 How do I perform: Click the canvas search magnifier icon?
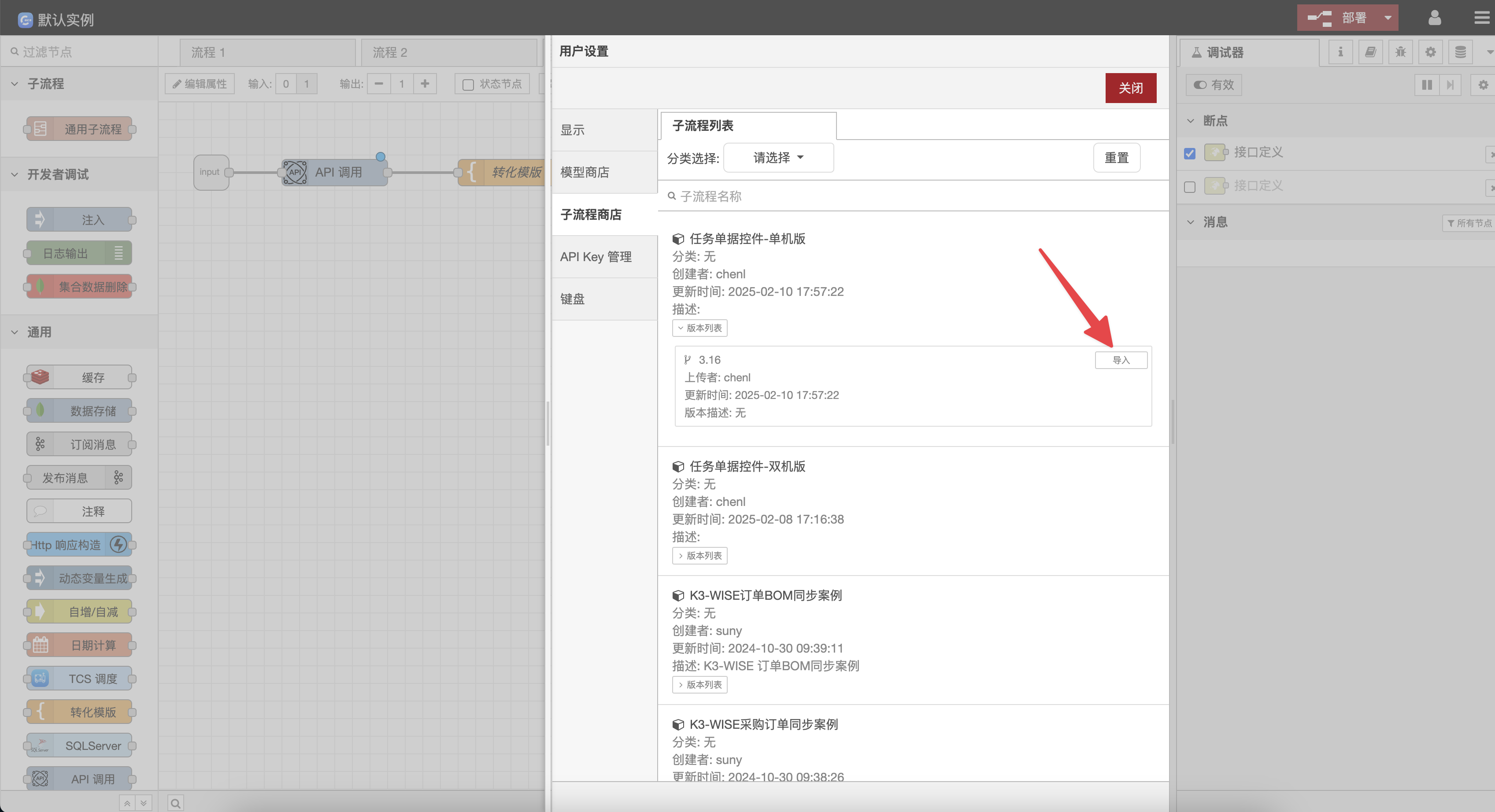pyautogui.click(x=176, y=803)
